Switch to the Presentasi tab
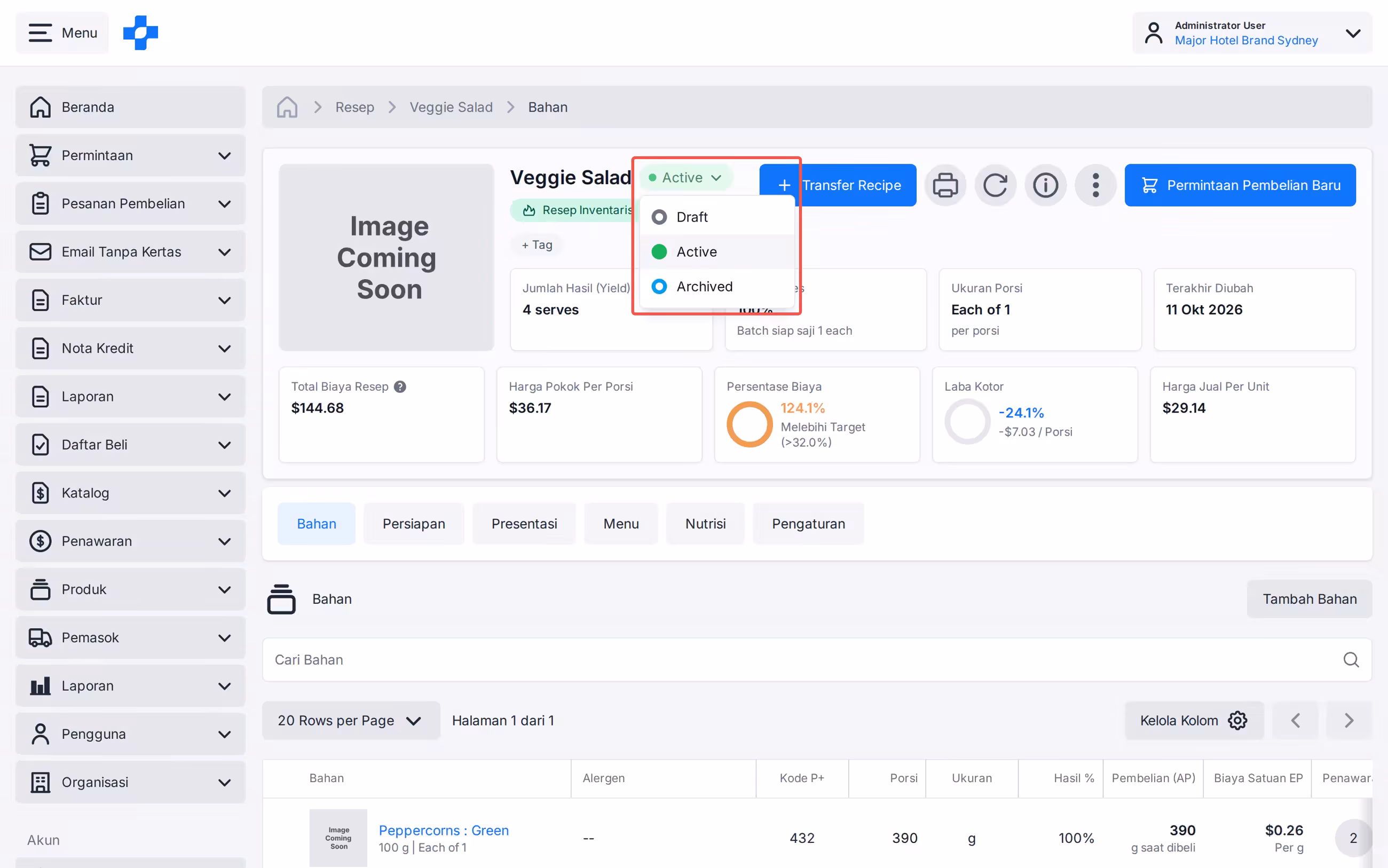 (x=524, y=524)
